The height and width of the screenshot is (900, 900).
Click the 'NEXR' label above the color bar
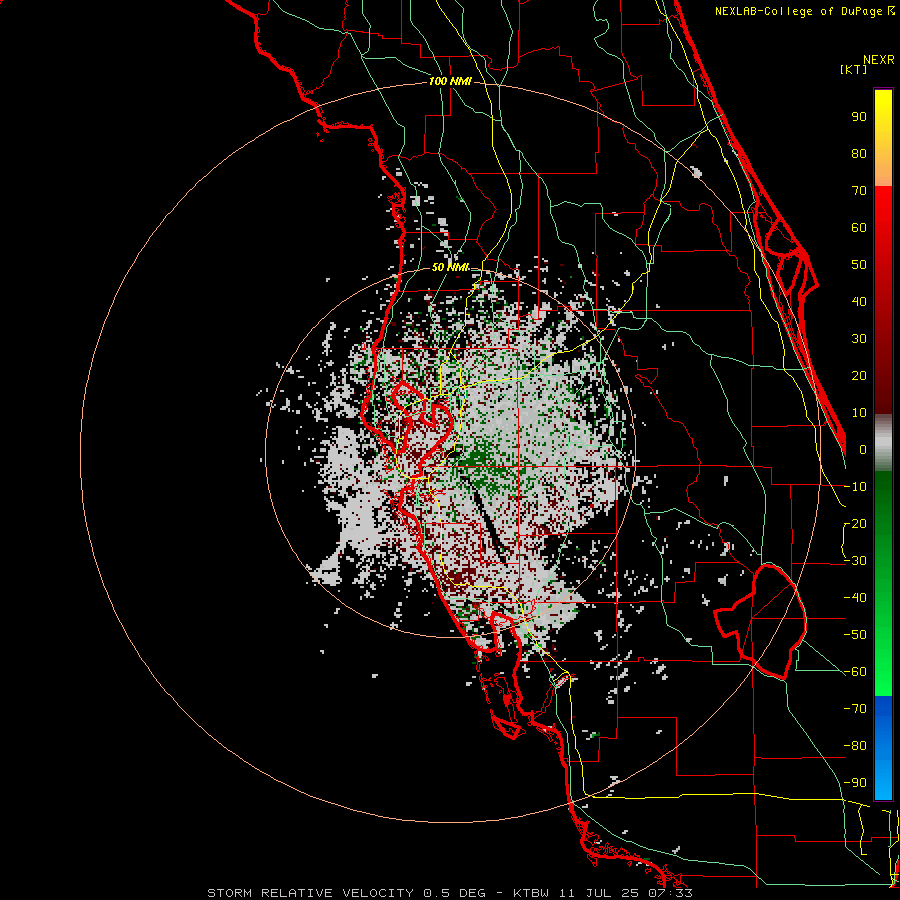click(x=879, y=60)
